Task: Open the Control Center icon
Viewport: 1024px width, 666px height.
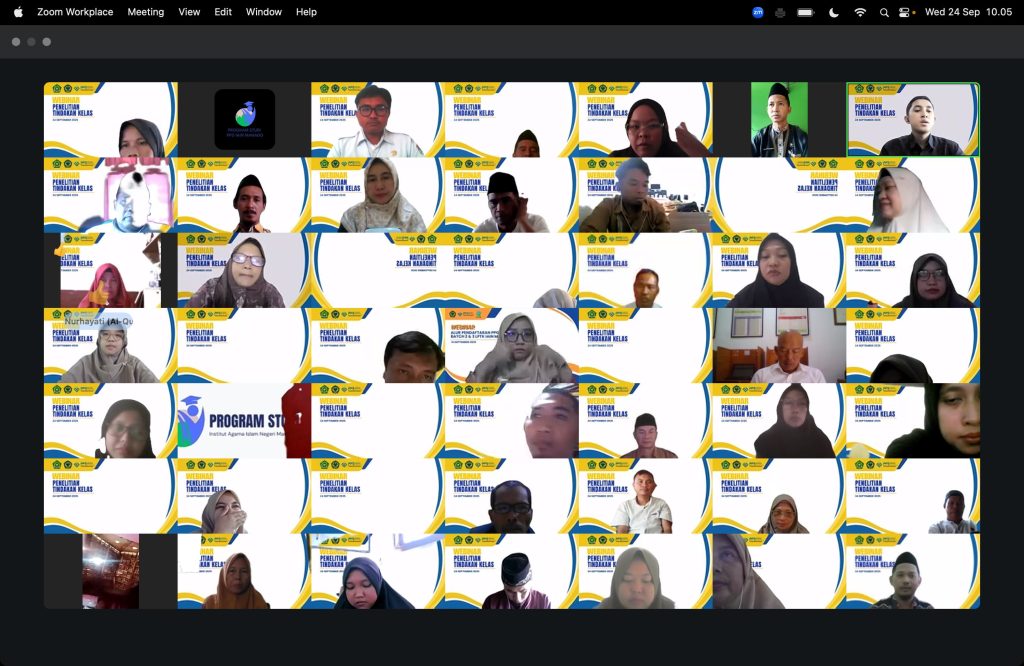Action: point(906,12)
